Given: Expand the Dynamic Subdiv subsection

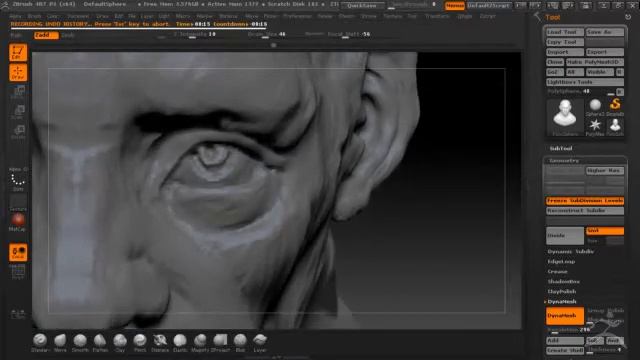Looking at the screenshot, I should coord(570,251).
